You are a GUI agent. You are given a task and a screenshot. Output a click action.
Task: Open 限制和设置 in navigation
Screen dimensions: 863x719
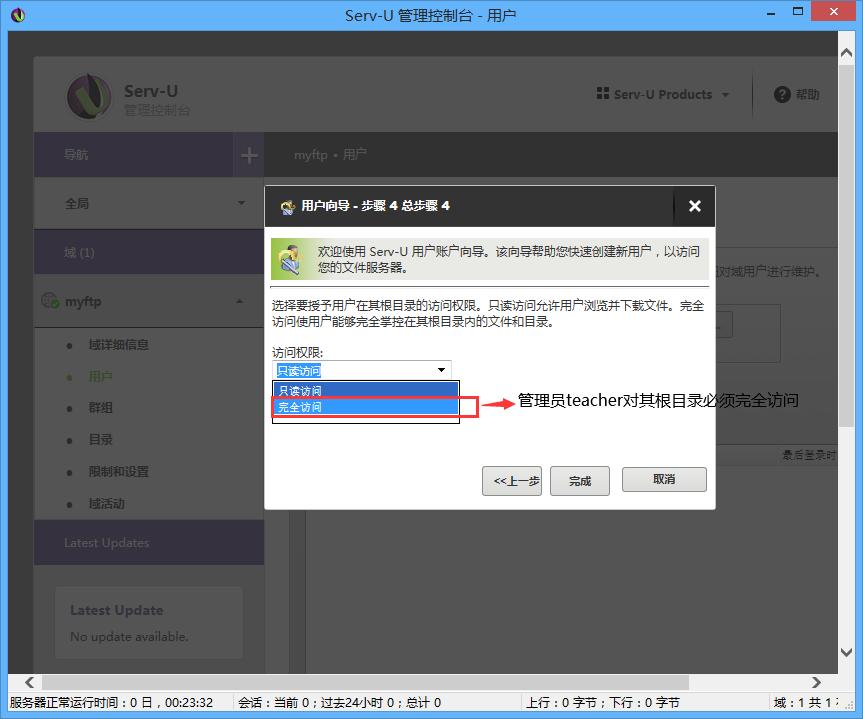[118, 472]
